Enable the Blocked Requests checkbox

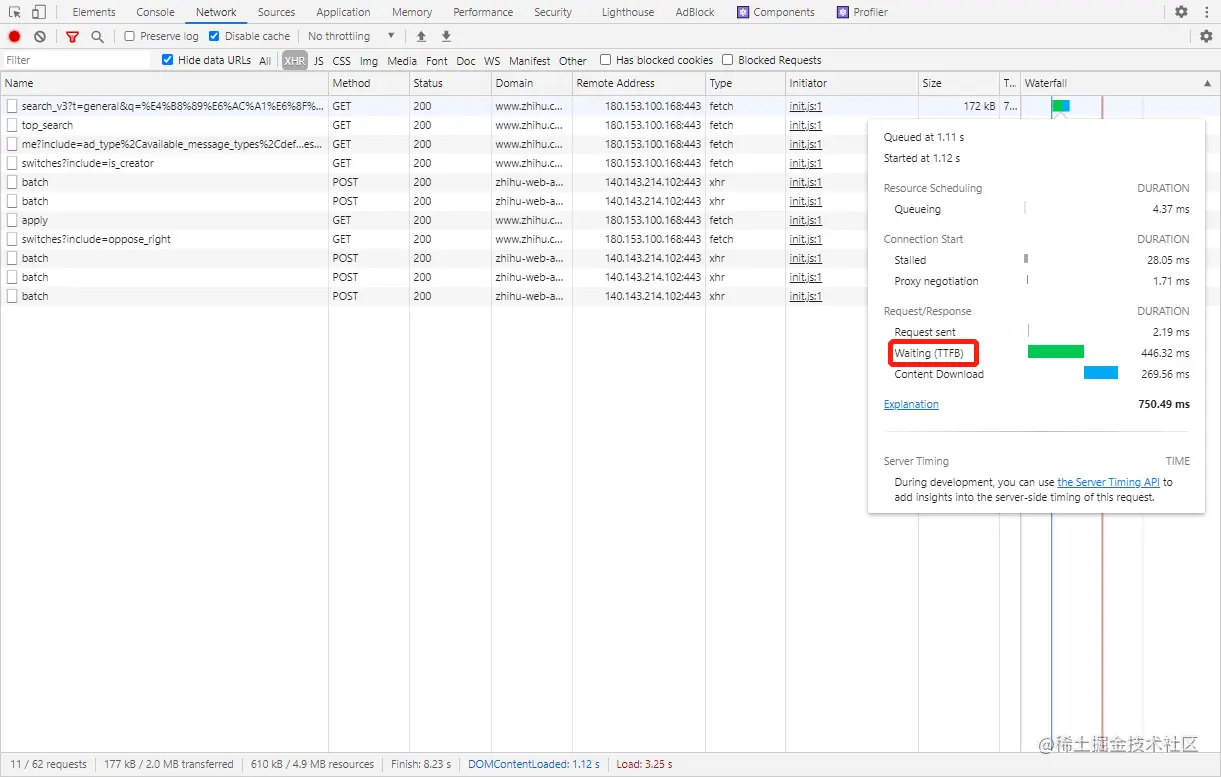[x=728, y=60]
